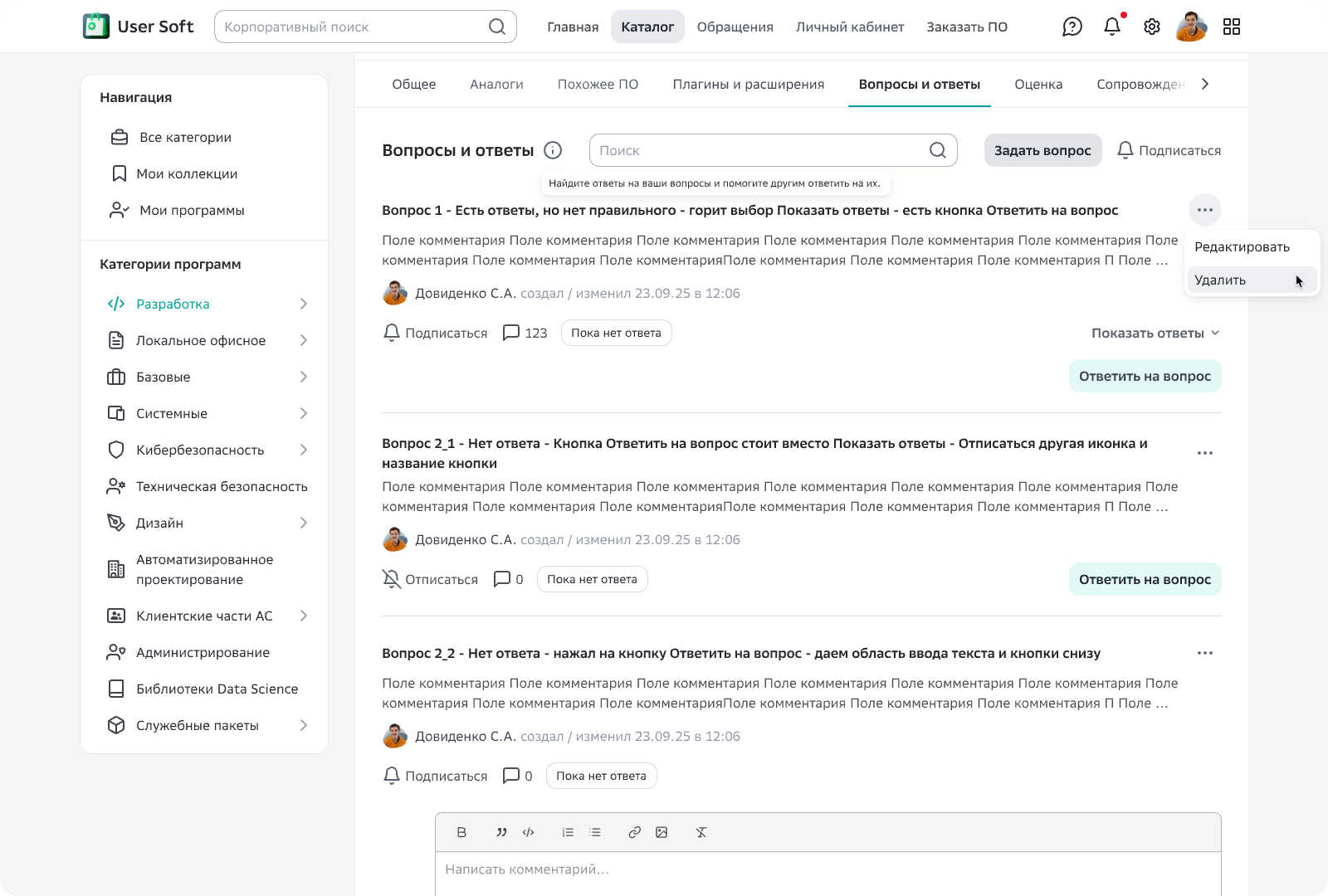Open the apps grid icon near the avatar
Viewport: 1328px width, 896px height.
(1232, 27)
